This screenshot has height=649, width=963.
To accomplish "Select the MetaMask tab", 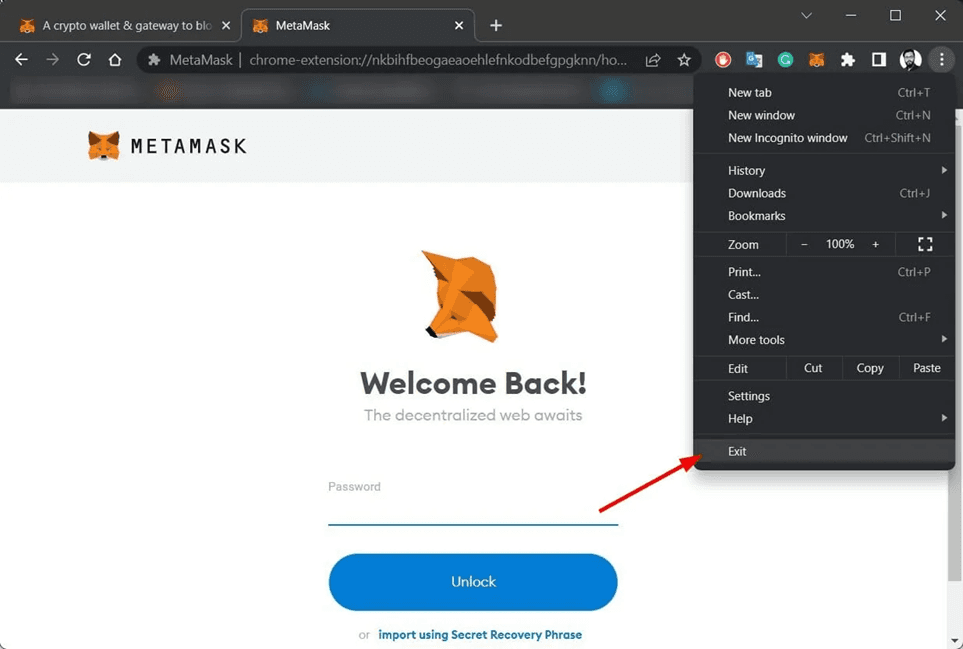I will click(358, 25).
